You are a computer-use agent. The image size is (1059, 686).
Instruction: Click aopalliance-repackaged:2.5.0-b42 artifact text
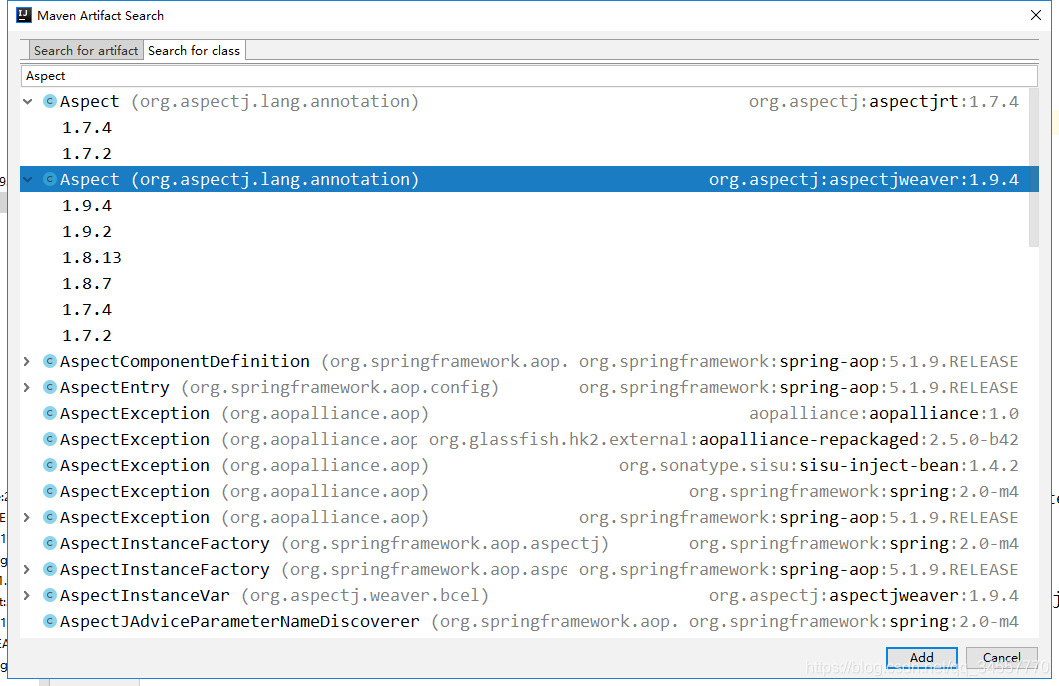[858, 440]
